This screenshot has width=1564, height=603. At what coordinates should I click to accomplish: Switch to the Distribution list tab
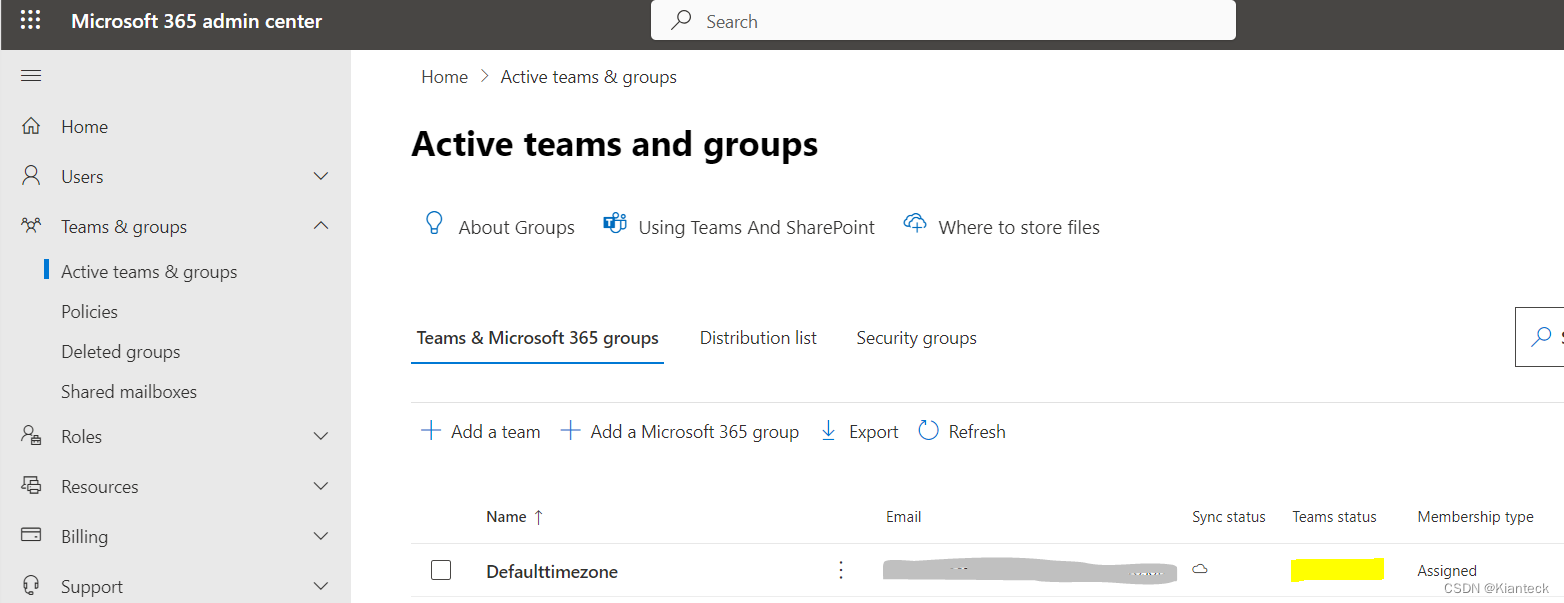(758, 338)
